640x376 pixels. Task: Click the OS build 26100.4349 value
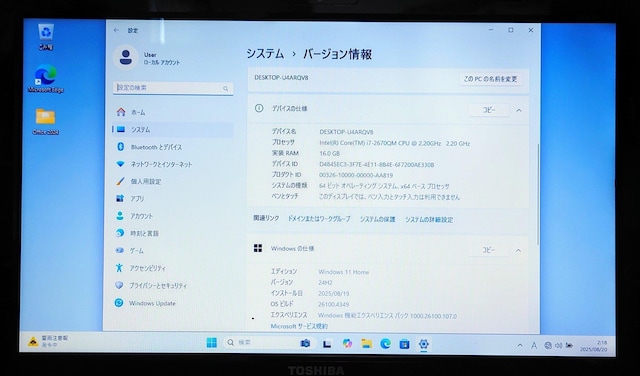point(333,305)
